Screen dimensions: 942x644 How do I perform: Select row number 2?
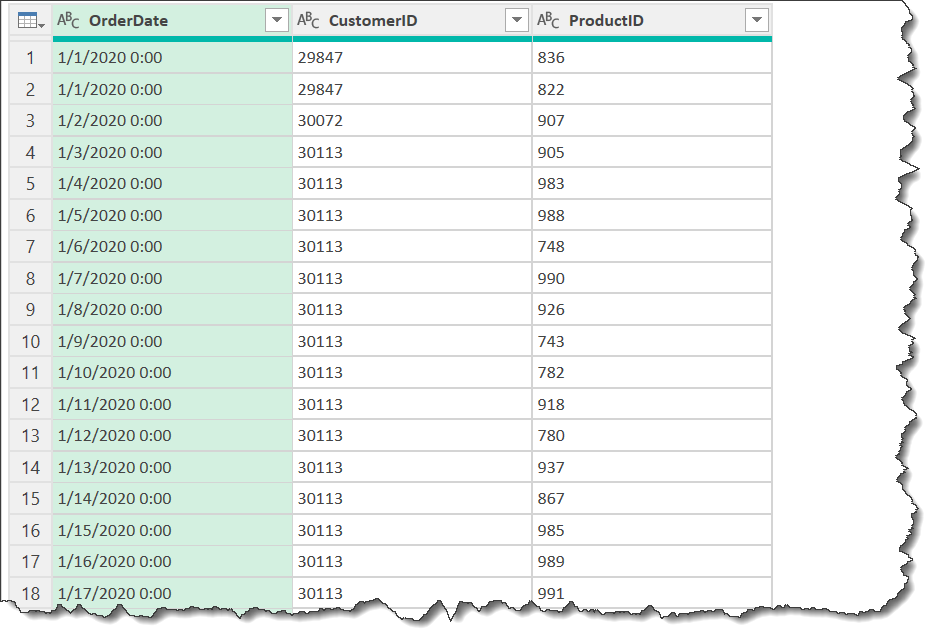[x=31, y=90]
